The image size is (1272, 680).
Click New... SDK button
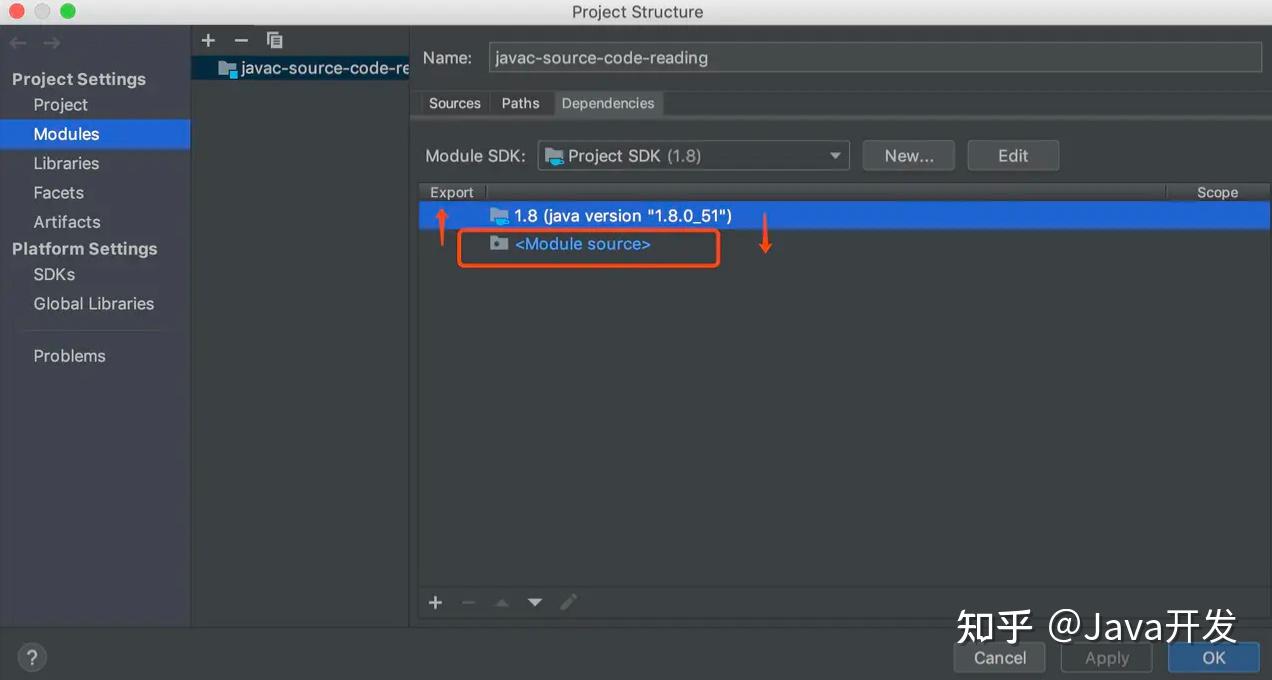pos(909,156)
